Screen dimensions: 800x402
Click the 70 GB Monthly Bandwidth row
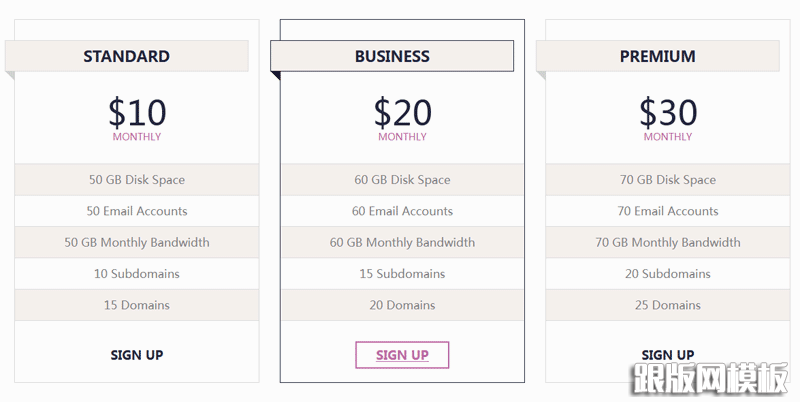pos(667,242)
